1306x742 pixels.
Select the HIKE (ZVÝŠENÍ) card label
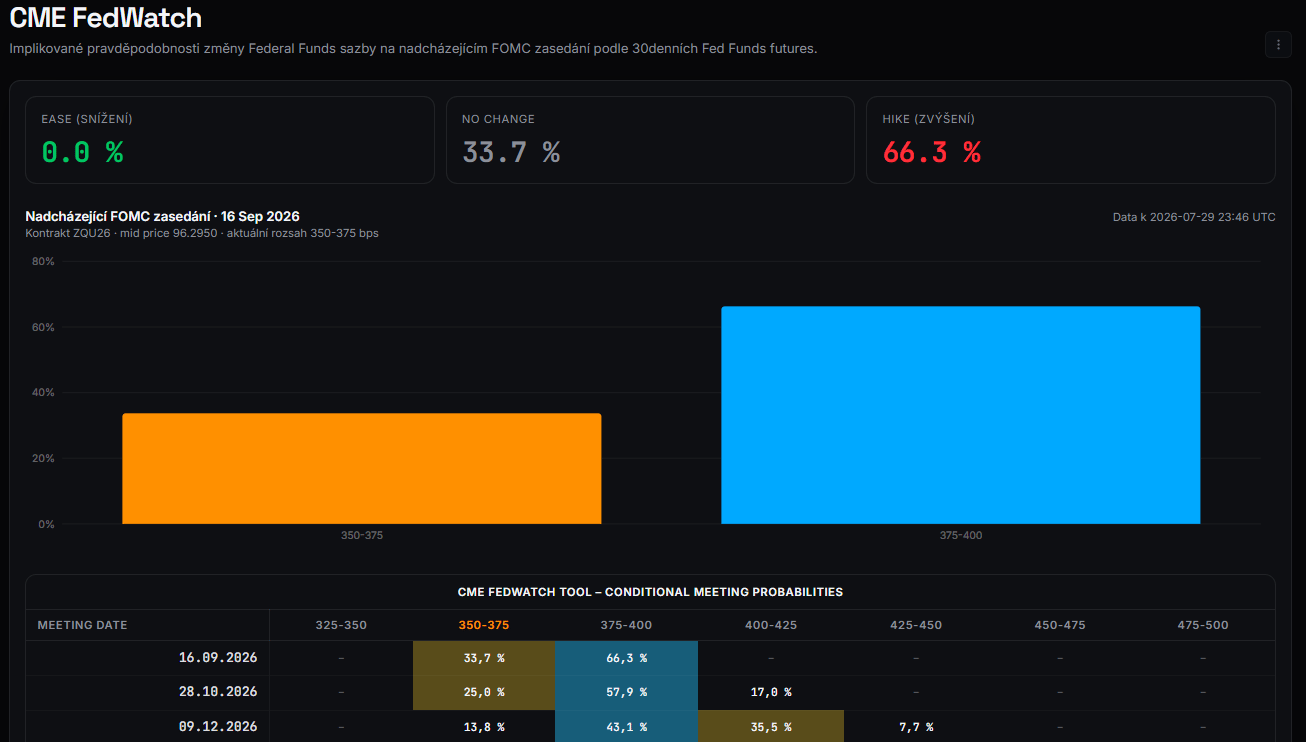click(928, 119)
